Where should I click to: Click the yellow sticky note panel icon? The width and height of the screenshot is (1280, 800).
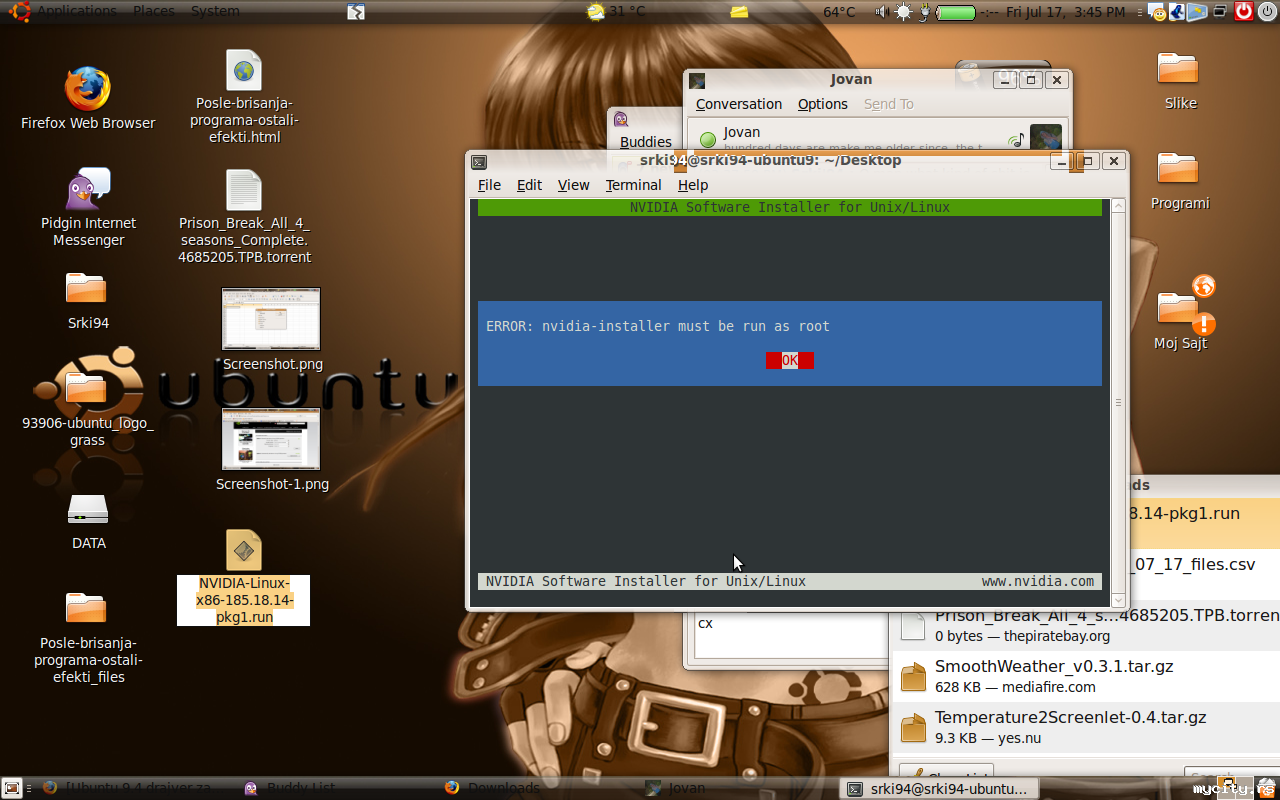click(739, 12)
